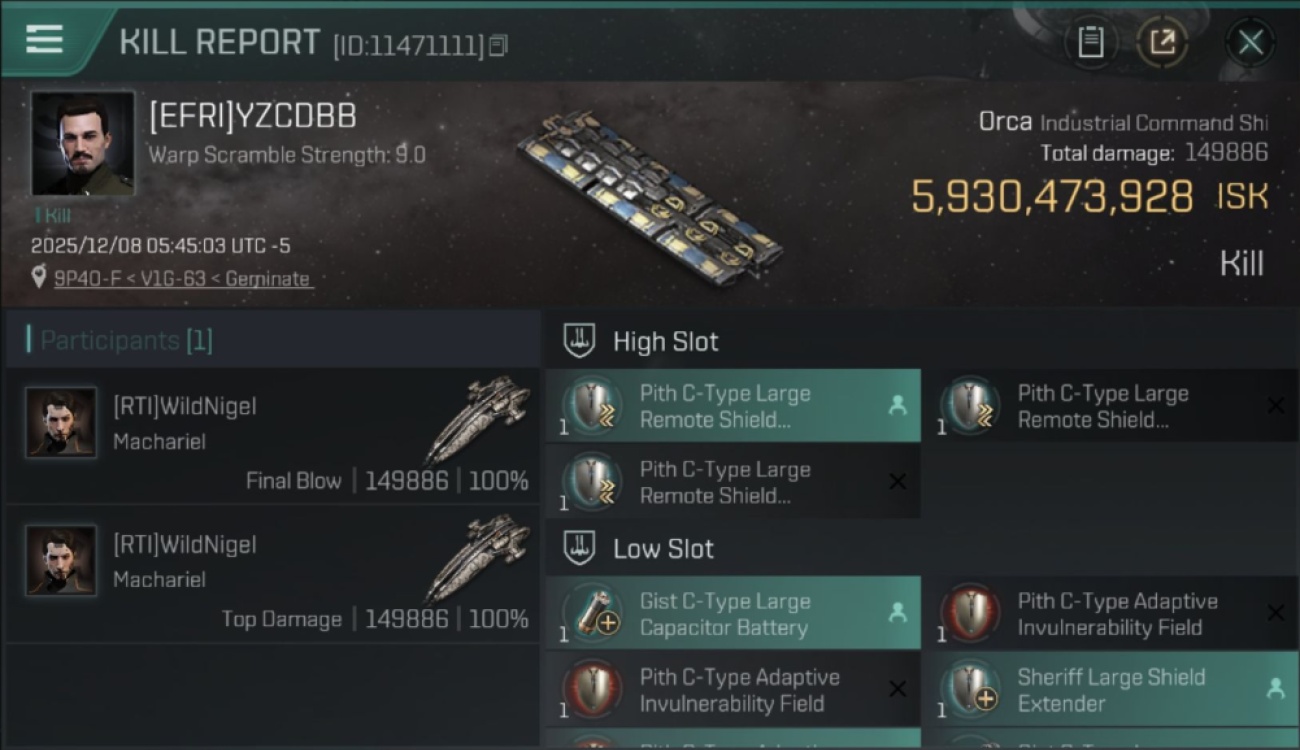Screen dimensions: 1300x750
Task: View victim YZCDBB's character portrait
Action: coord(82,144)
